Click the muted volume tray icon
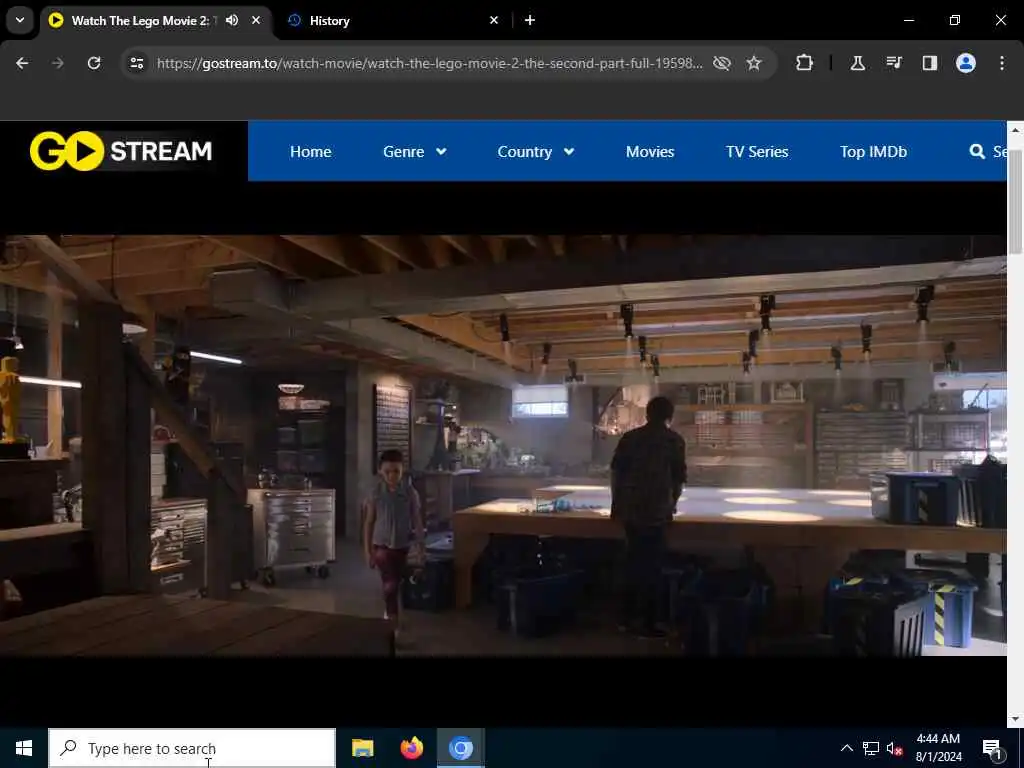The height and width of the screenshot is (768, 1024). coord(894,748)
